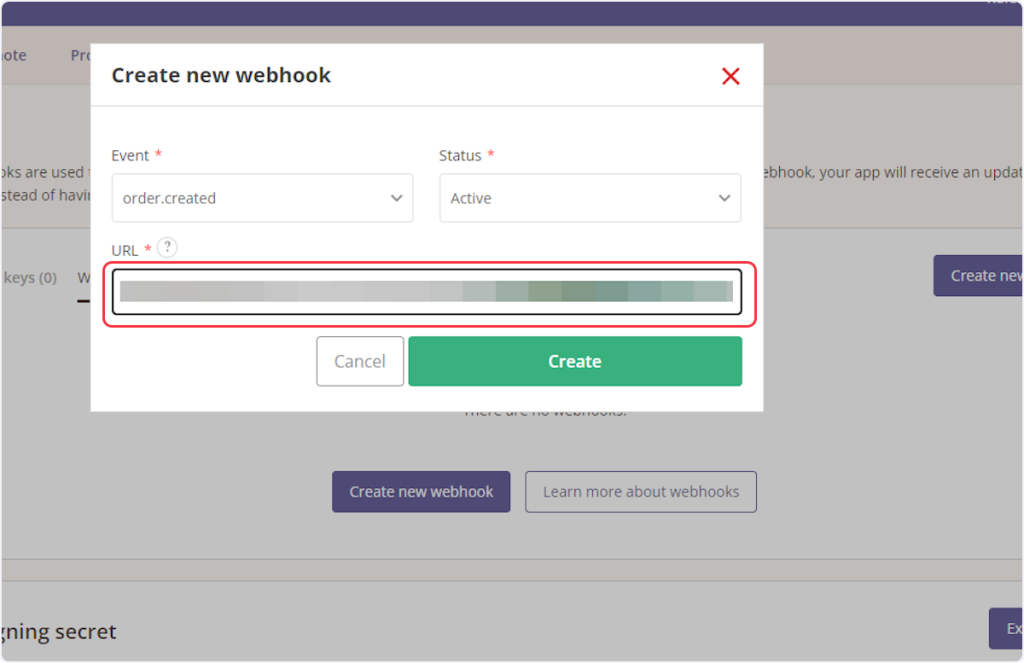Select the Active status value
The image size is (1024, 663).
pos(471,198)
